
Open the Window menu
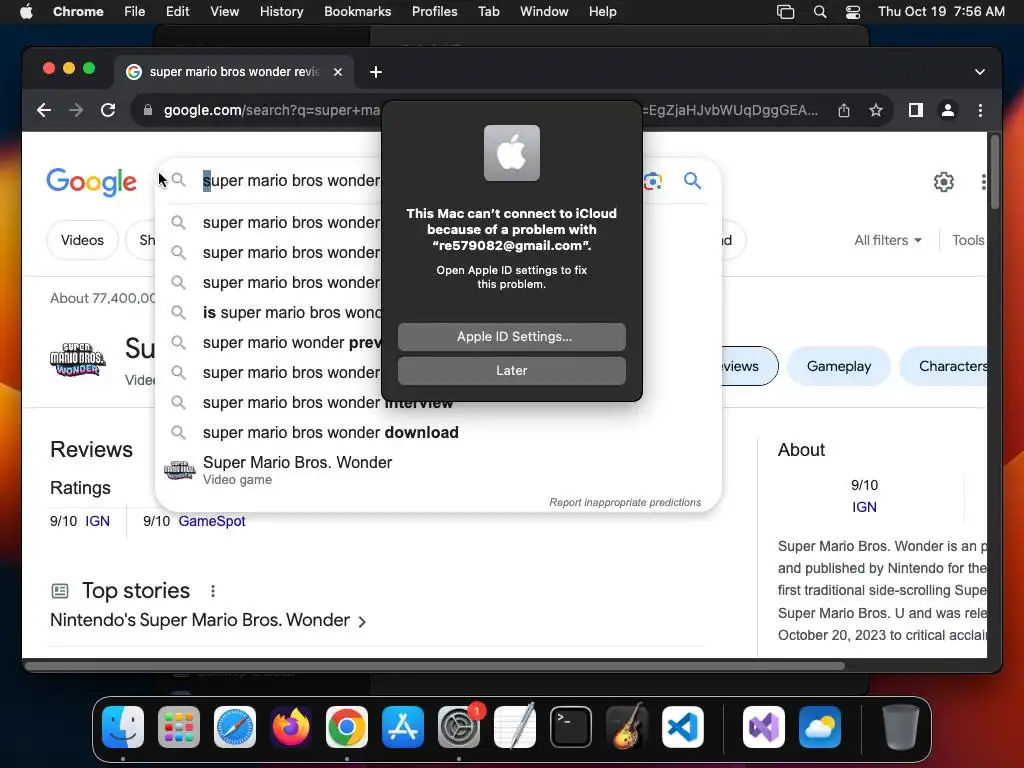point(544,11)
